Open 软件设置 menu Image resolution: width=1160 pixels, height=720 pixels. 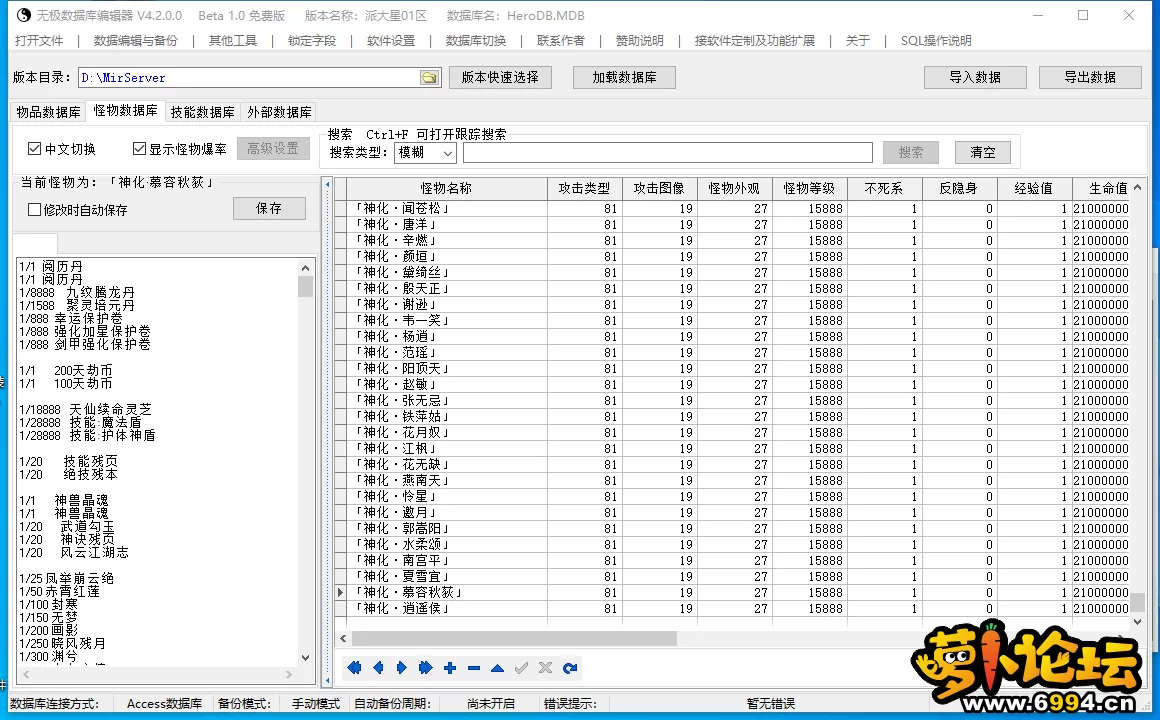pyautogui.click(x=391, y=41)
